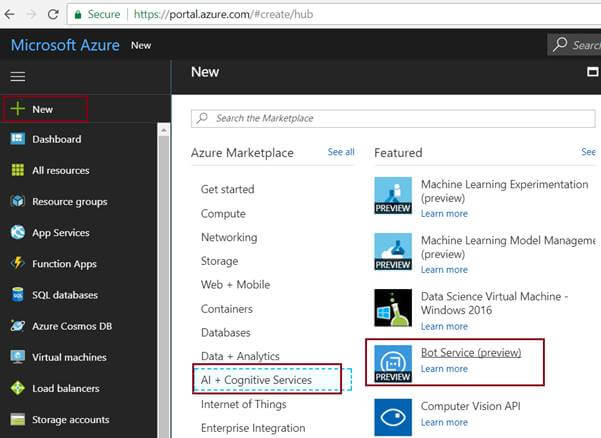The width and height of the screenshot is (601, 438).
Task: Click the Computer Vision API eye icon
Action: click(x=393, y=417)
